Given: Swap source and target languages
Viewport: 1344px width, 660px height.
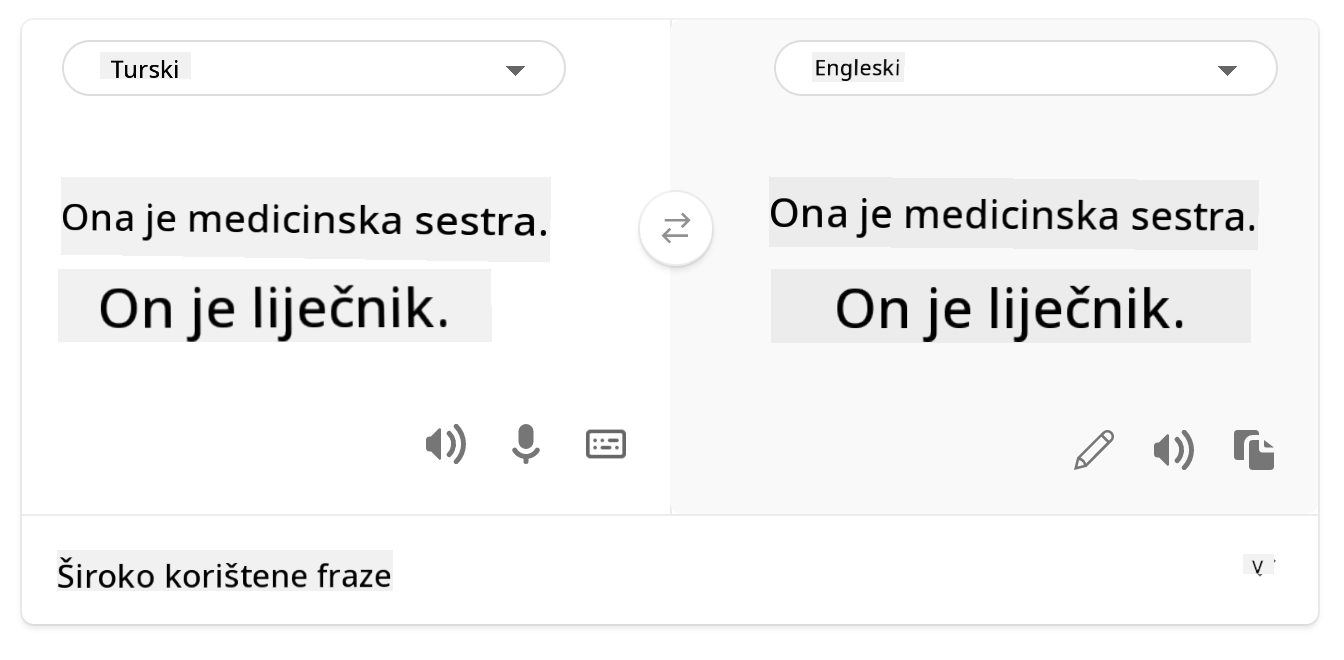Looking at the screenshot, I should [676, 229].
